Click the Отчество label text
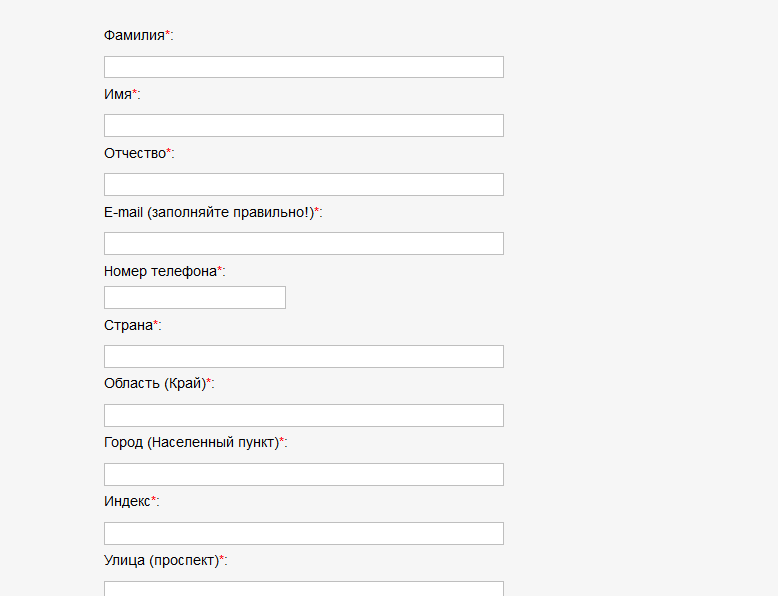 (135, 153)
